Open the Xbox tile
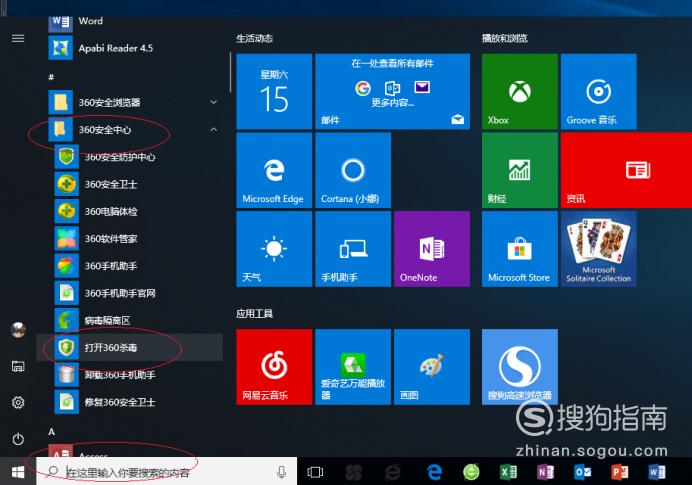 pos(520,92)
